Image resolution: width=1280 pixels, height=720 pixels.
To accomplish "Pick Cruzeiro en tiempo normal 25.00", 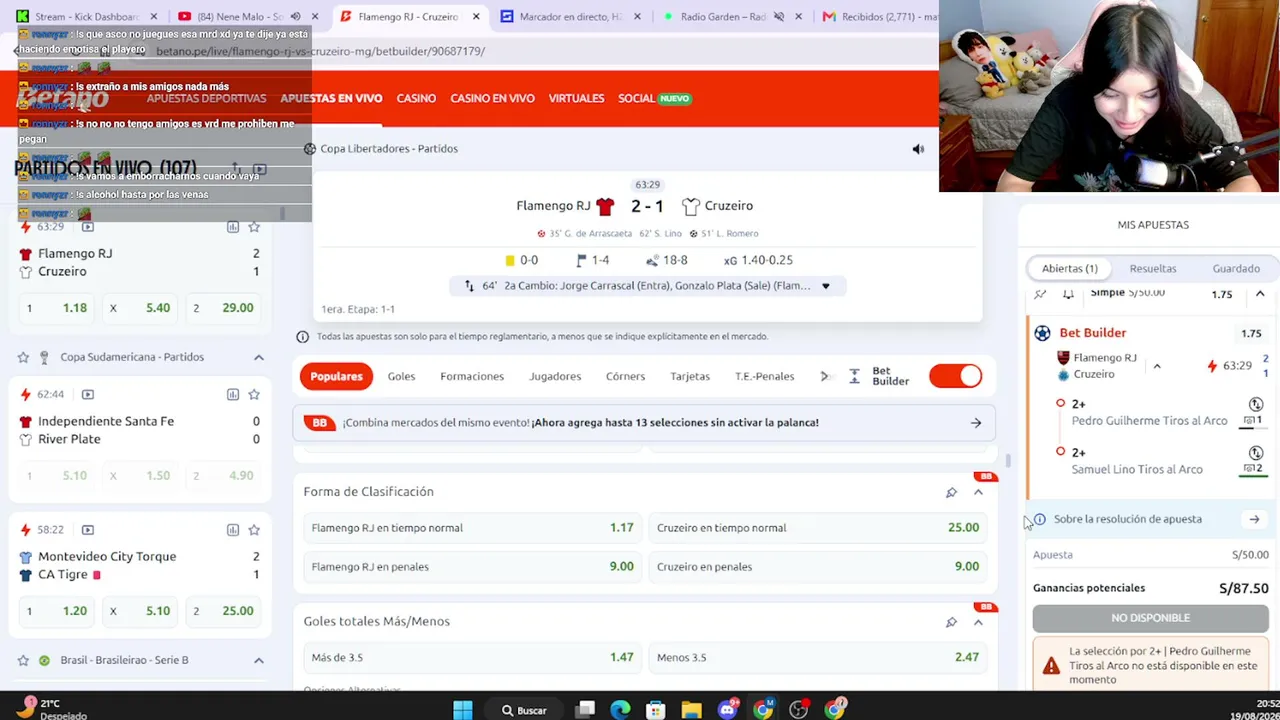I will [x=818, y=528].
